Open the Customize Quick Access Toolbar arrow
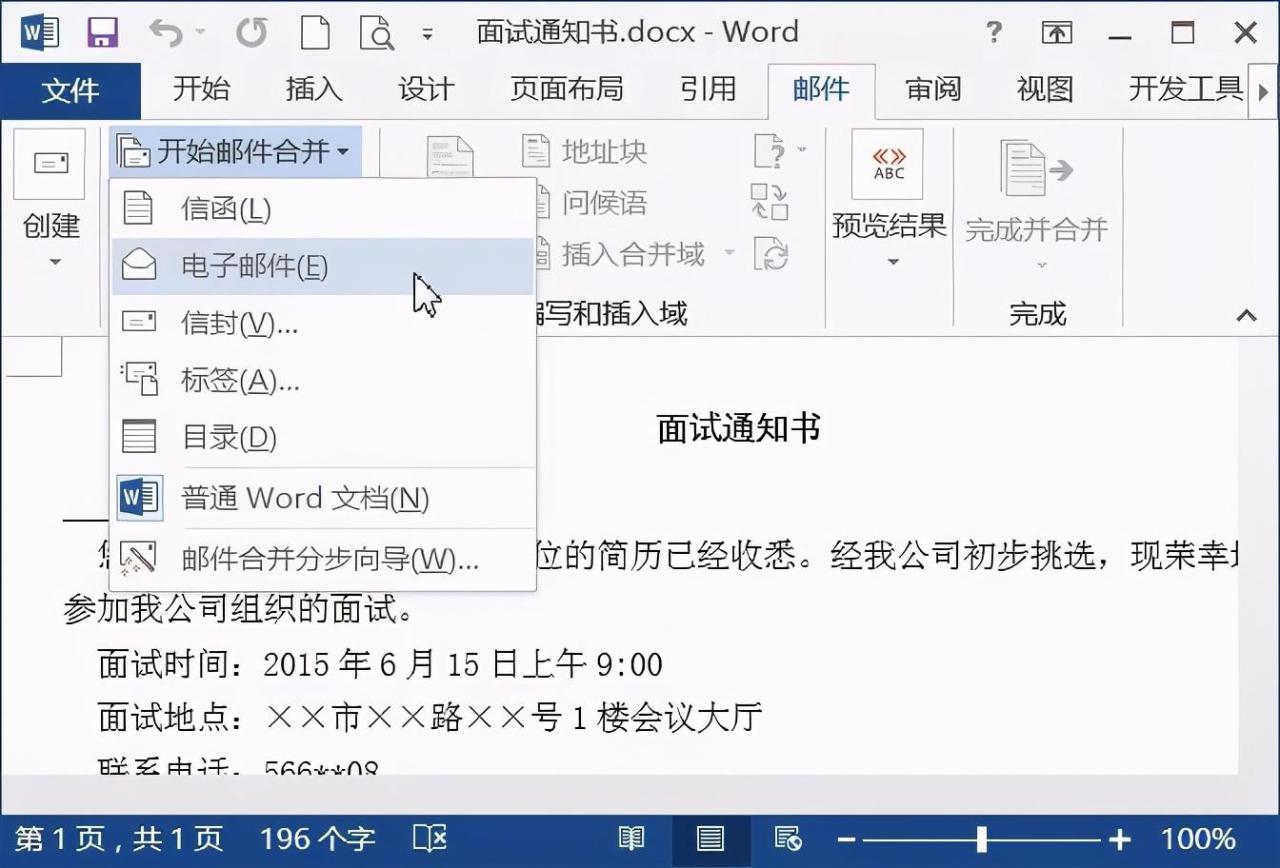This screenshot has width=1280, height=868. point(428,34)
